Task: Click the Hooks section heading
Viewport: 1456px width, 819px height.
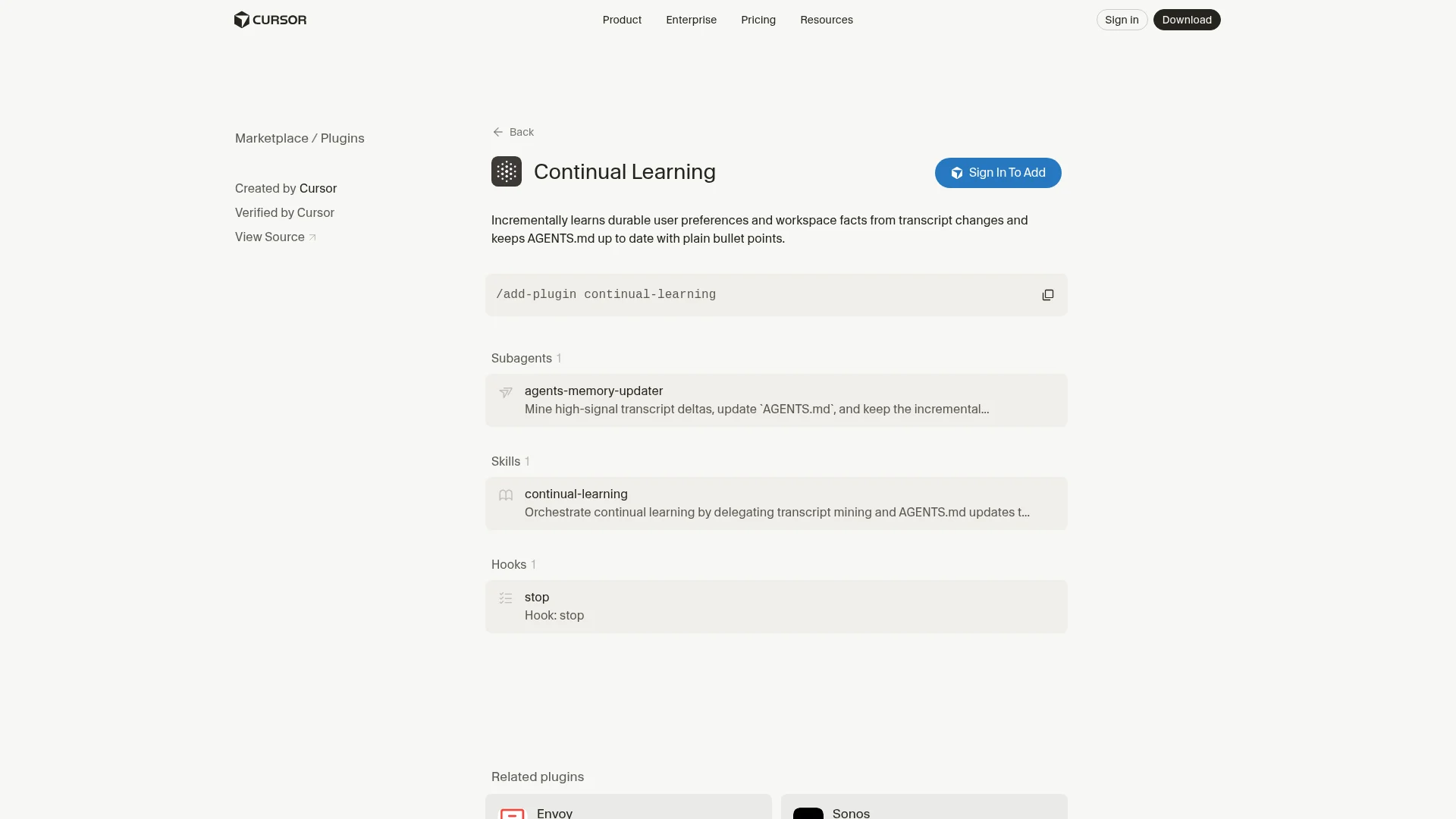Action: click(509, 564)
